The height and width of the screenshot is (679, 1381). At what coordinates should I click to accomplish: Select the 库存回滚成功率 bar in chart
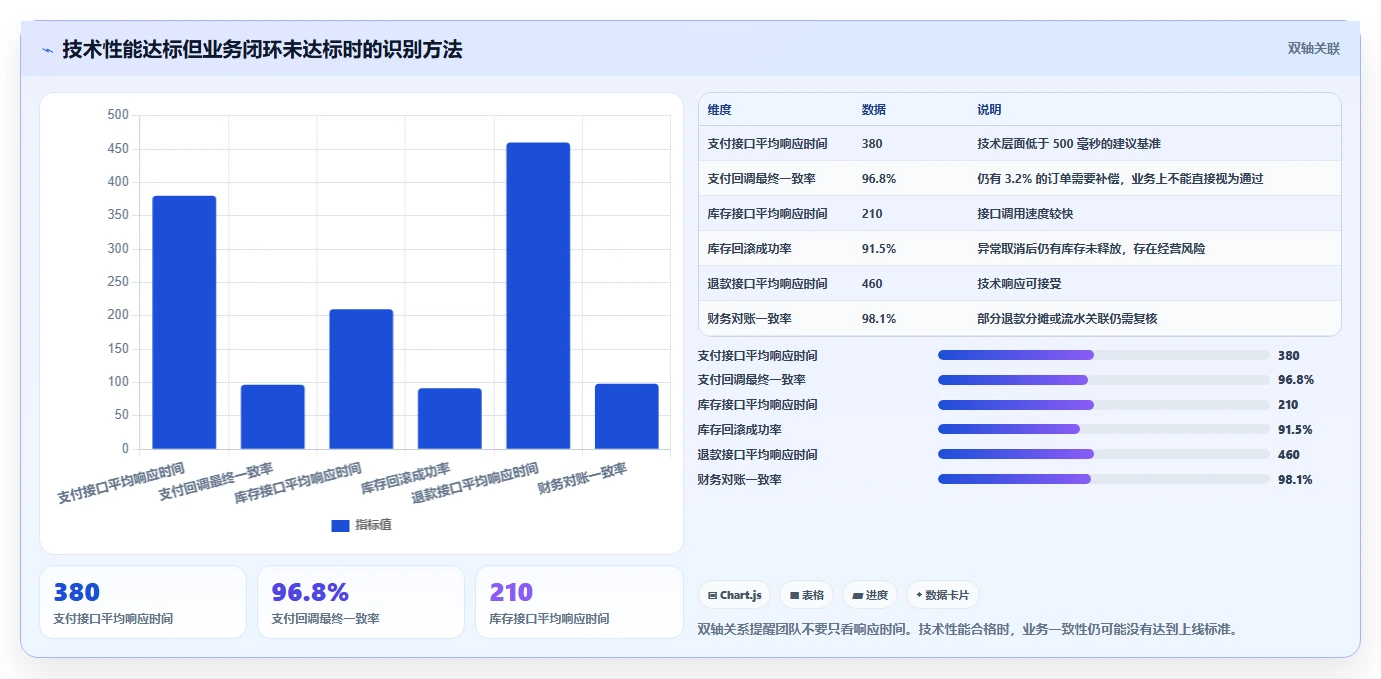pos(449,418)
